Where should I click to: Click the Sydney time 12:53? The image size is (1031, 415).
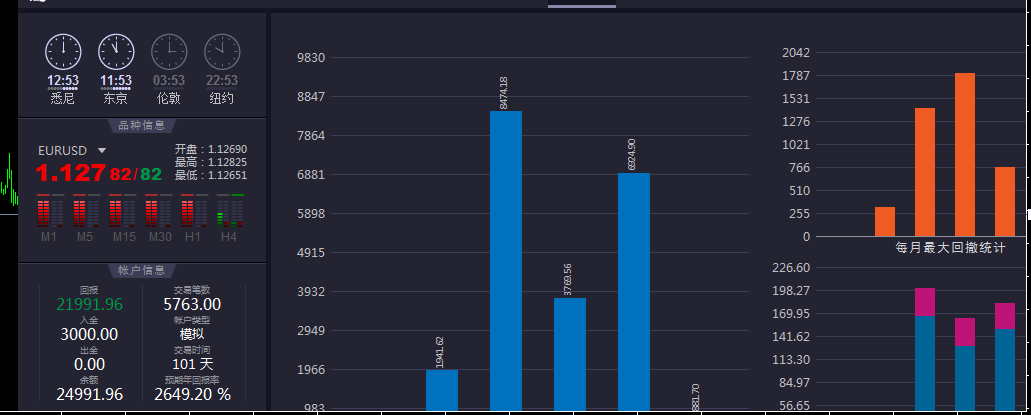(x=62, y=81)
